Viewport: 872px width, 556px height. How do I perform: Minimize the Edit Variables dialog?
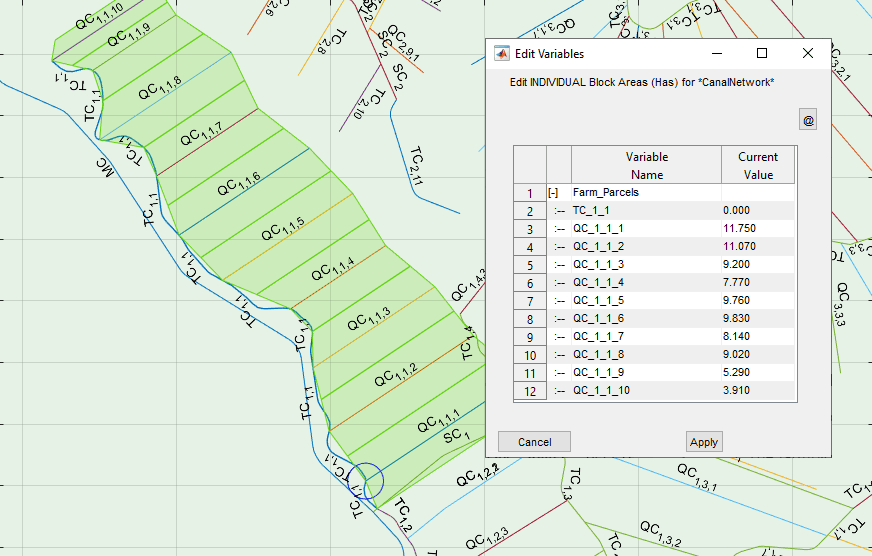(716, 54)
